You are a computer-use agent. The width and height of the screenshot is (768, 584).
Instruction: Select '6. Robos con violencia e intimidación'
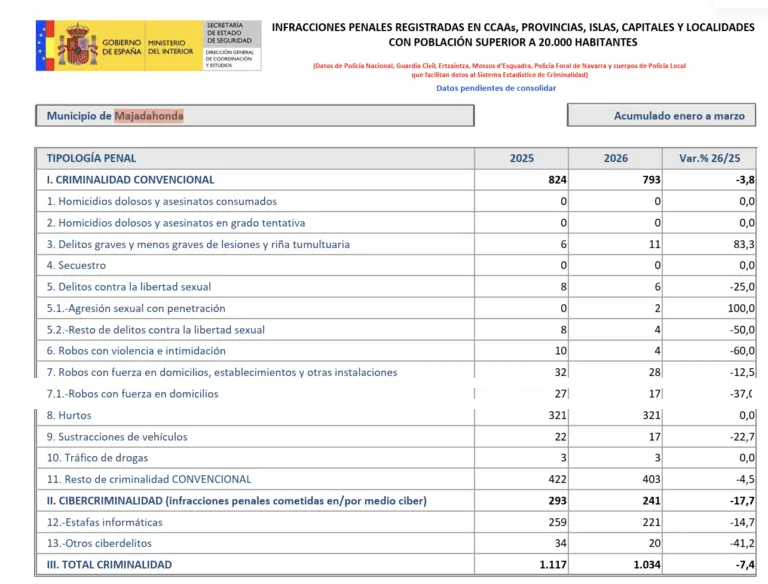(136, 351)
